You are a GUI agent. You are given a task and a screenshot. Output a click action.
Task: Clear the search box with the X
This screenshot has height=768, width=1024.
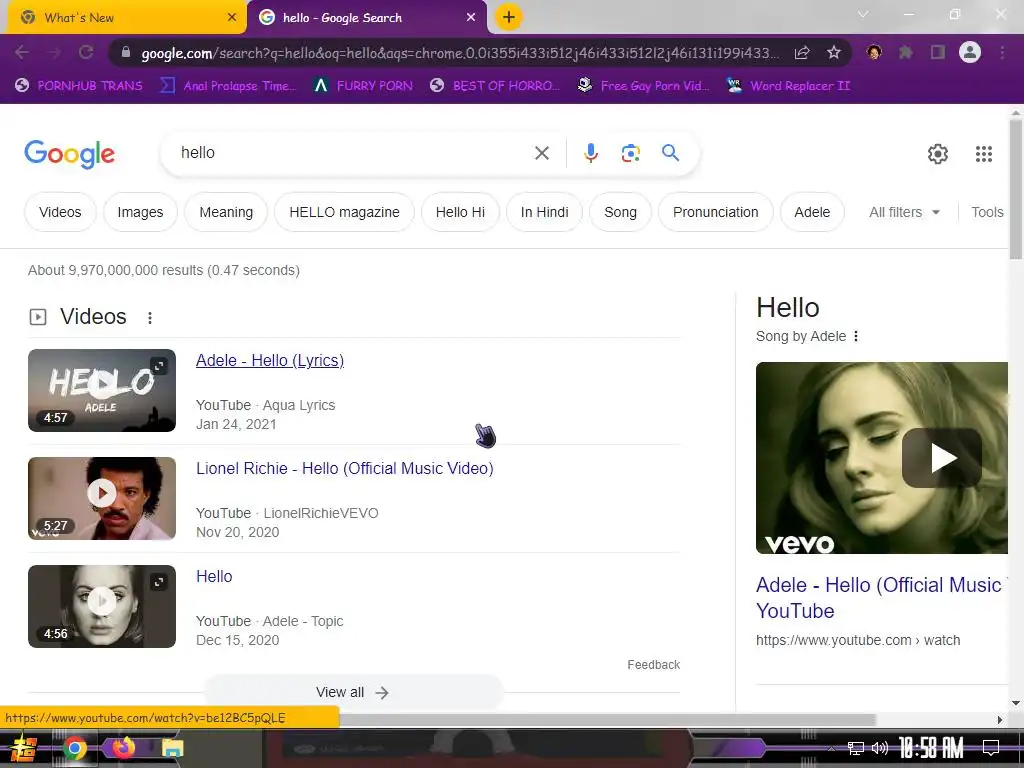click(541, 153)
